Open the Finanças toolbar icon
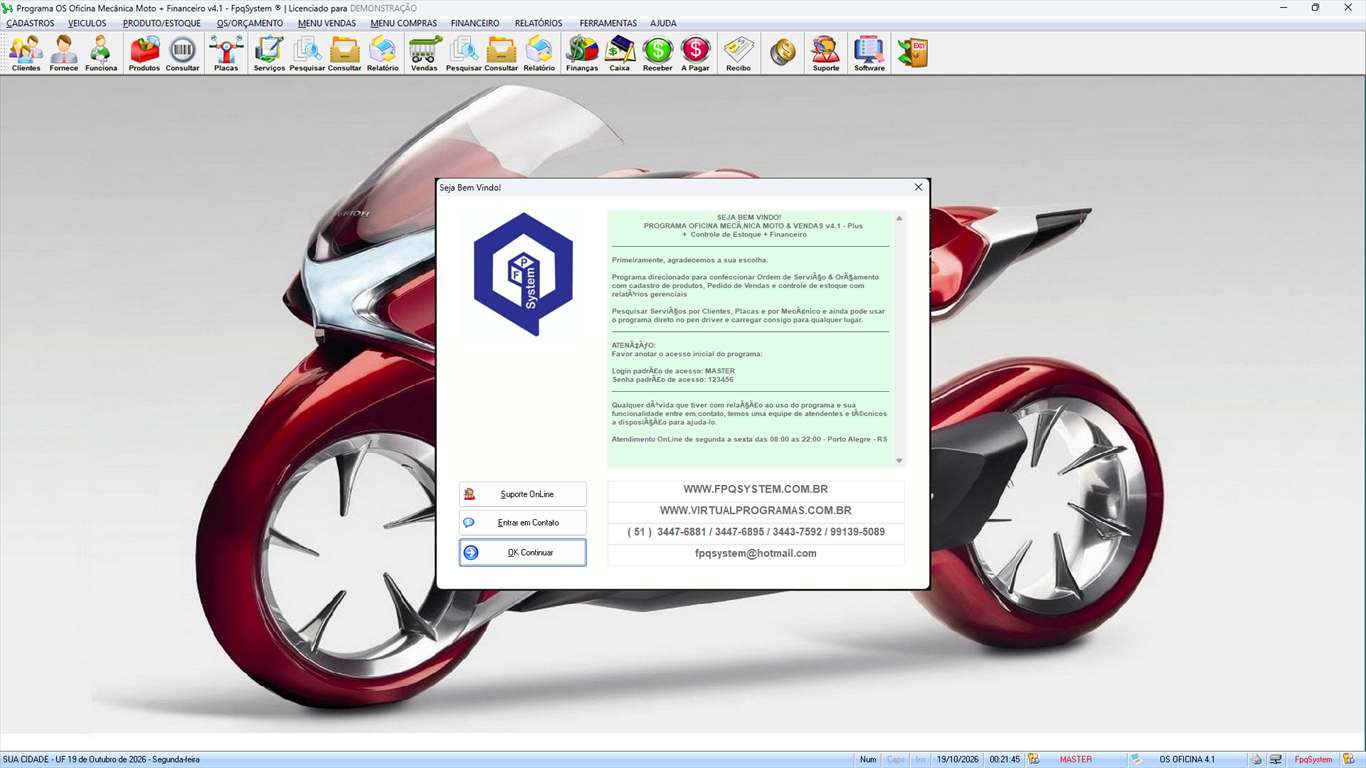Viewport: 1366px width, 768px height. pos(582,54)
